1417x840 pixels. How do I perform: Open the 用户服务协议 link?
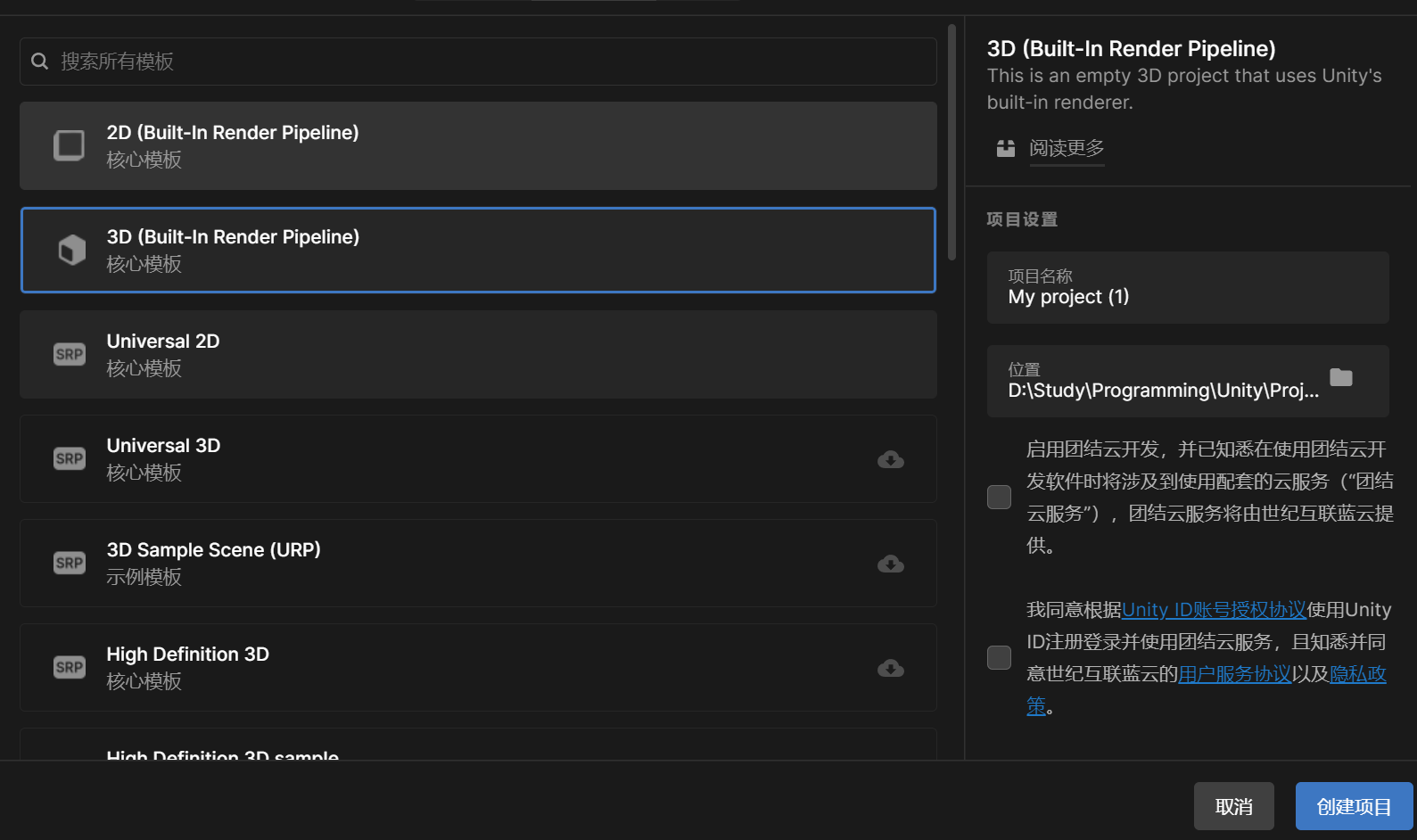click(x=1235, y=674)
